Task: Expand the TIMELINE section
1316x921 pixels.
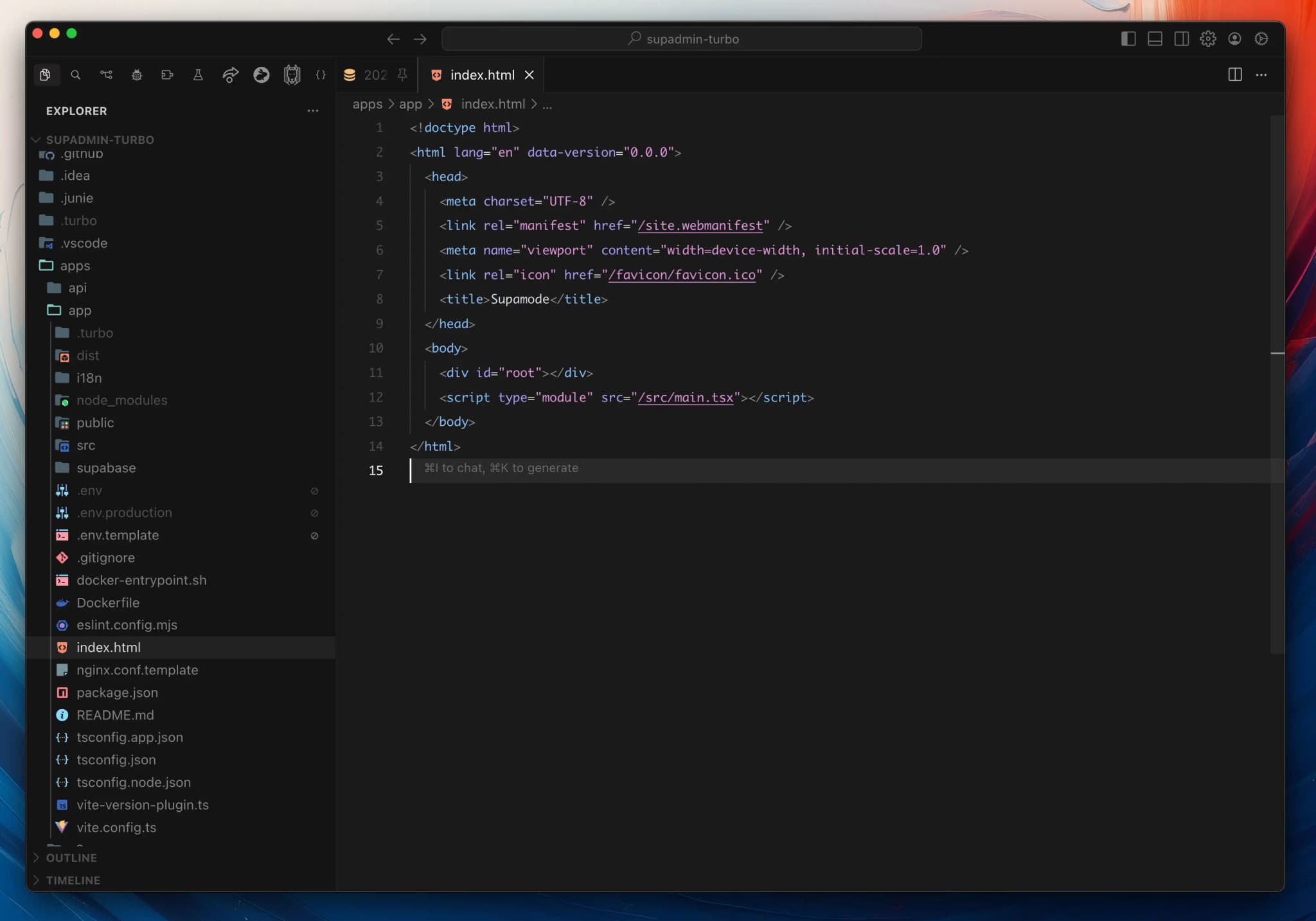Action: [x=73, y=880]
